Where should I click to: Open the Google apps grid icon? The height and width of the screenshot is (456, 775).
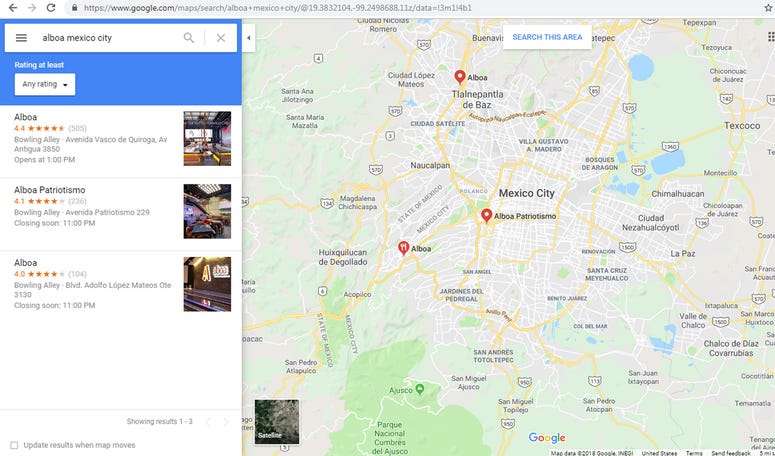[771, 37]
